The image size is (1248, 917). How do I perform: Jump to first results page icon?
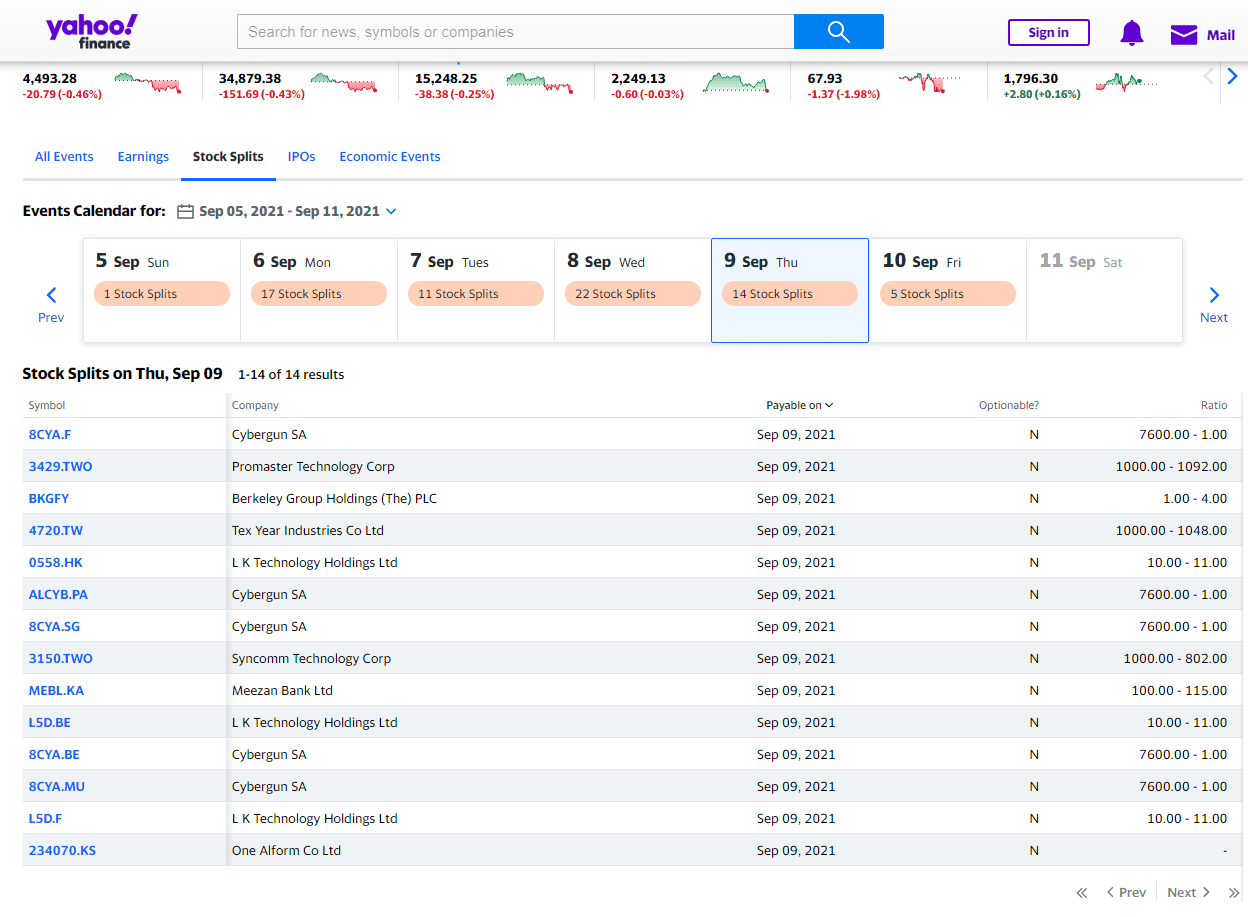(1081, 892)
